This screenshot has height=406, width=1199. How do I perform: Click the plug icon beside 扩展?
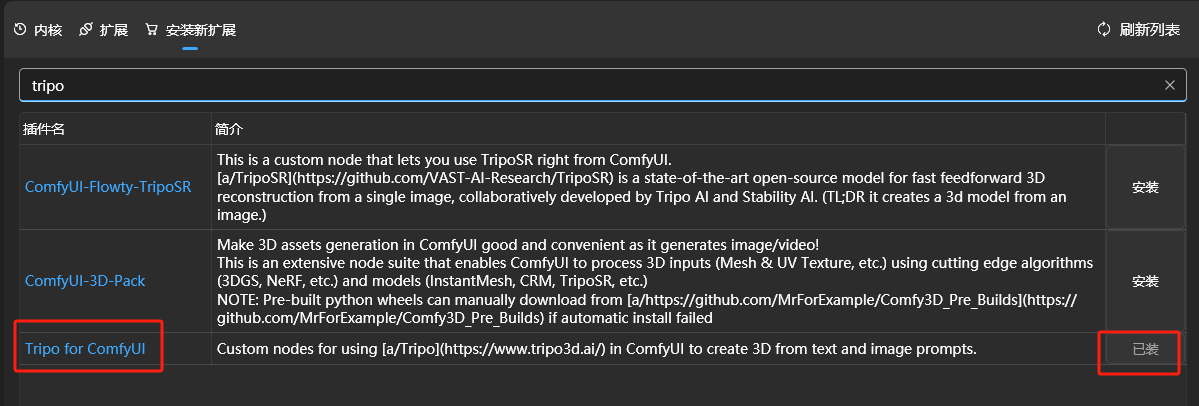[86, 30]
